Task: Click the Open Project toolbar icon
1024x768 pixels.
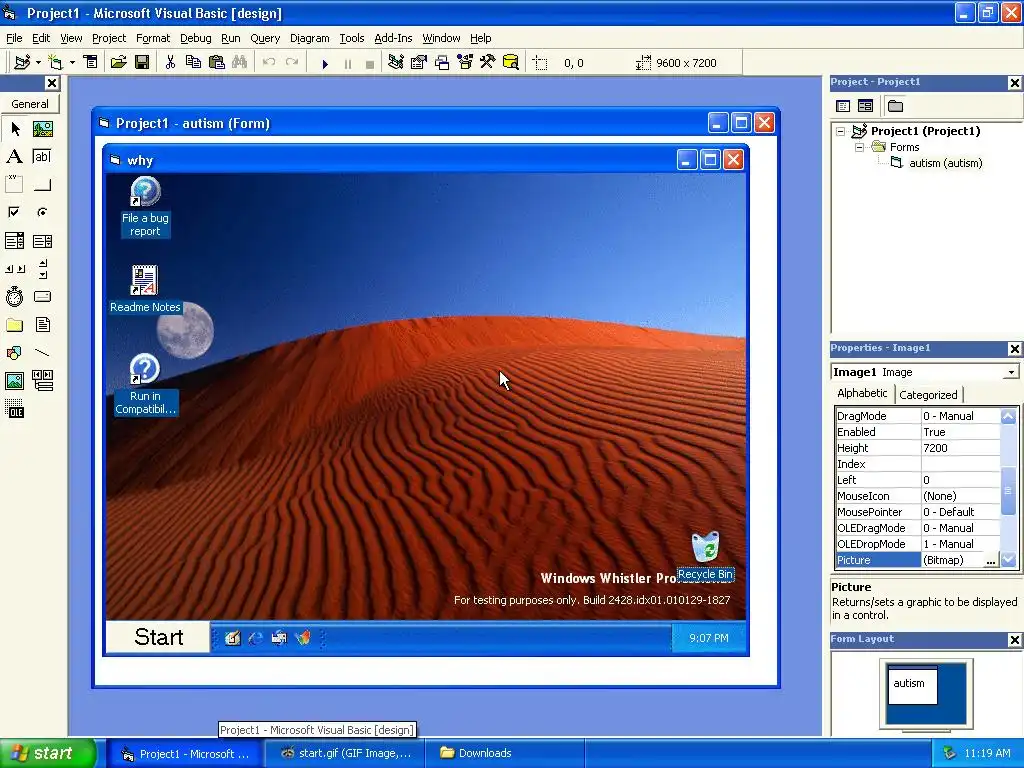Action: tap(118, 62)
